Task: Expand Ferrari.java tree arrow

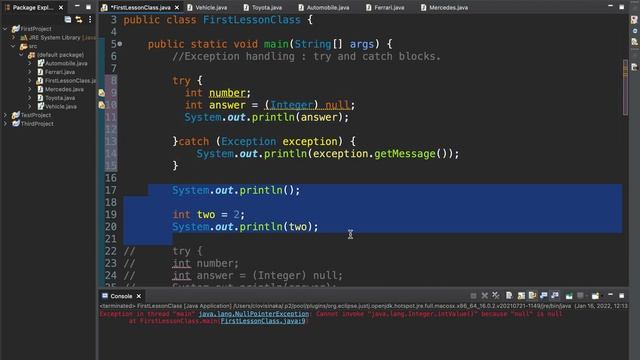Action: (30, 72)
